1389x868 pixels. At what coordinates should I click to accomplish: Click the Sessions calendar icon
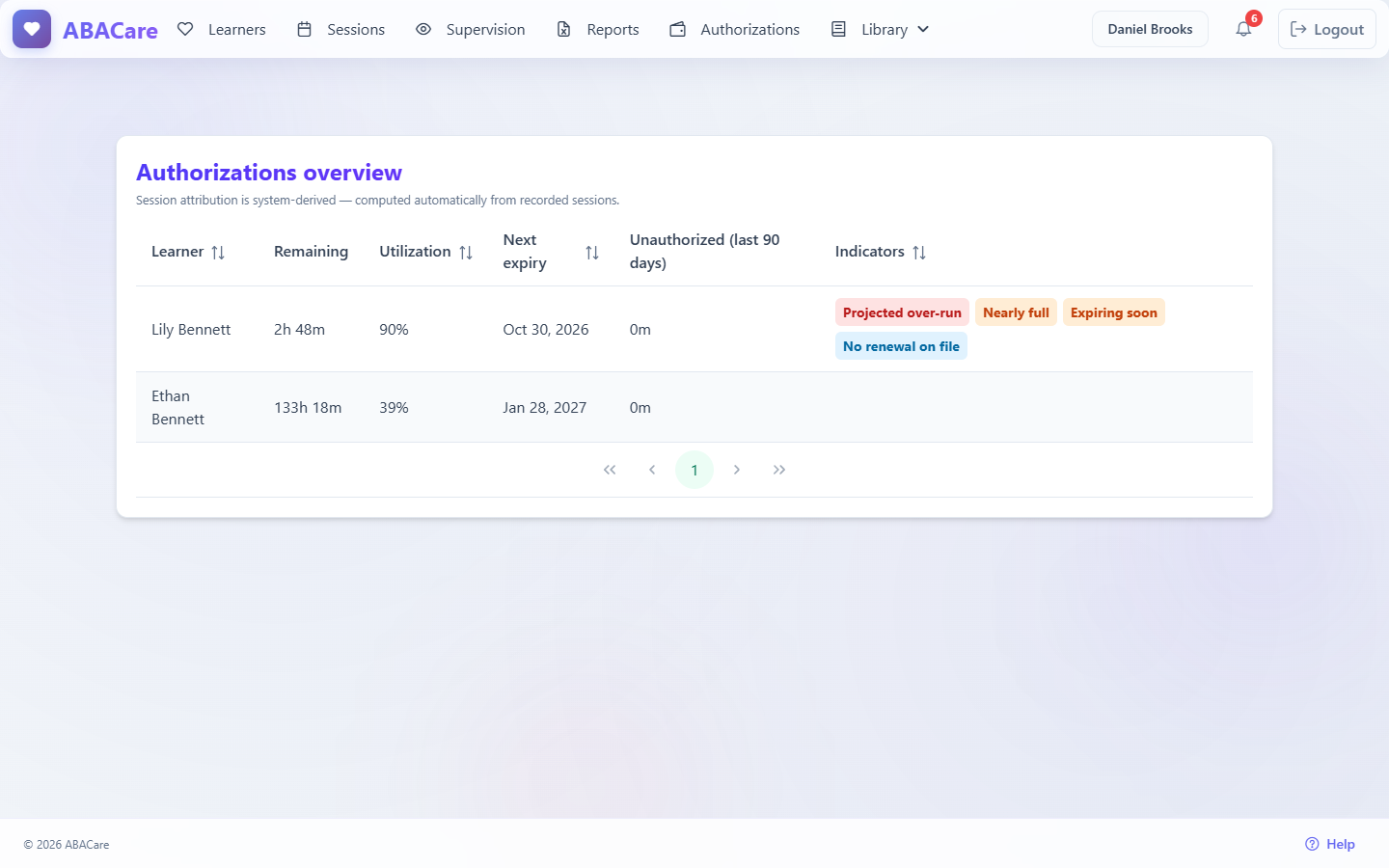point(304,29)
